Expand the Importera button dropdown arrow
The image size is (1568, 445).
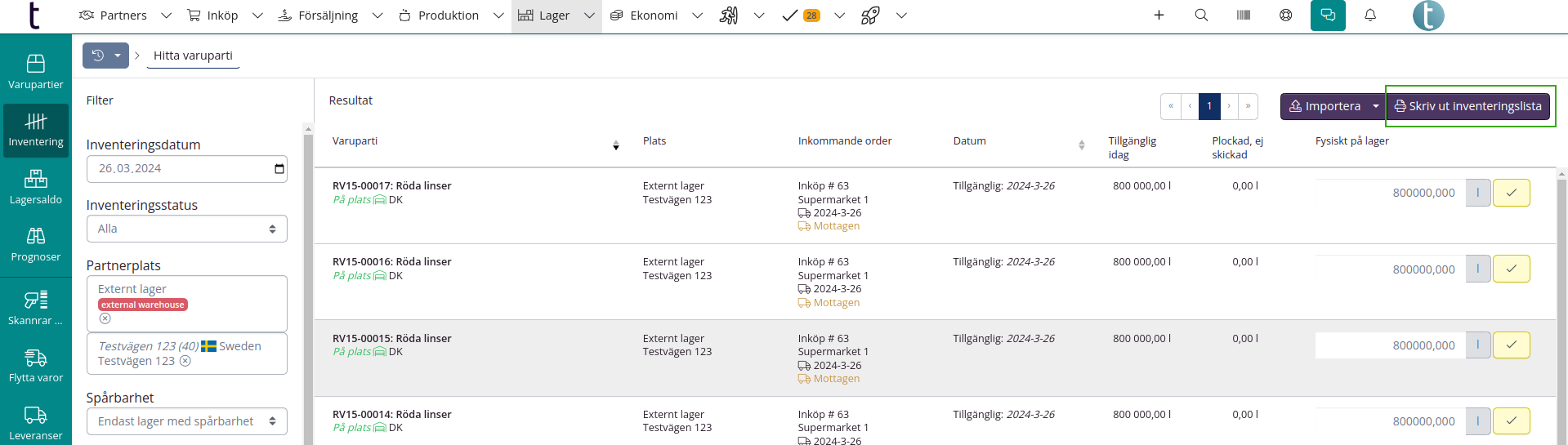point(1376,107)
